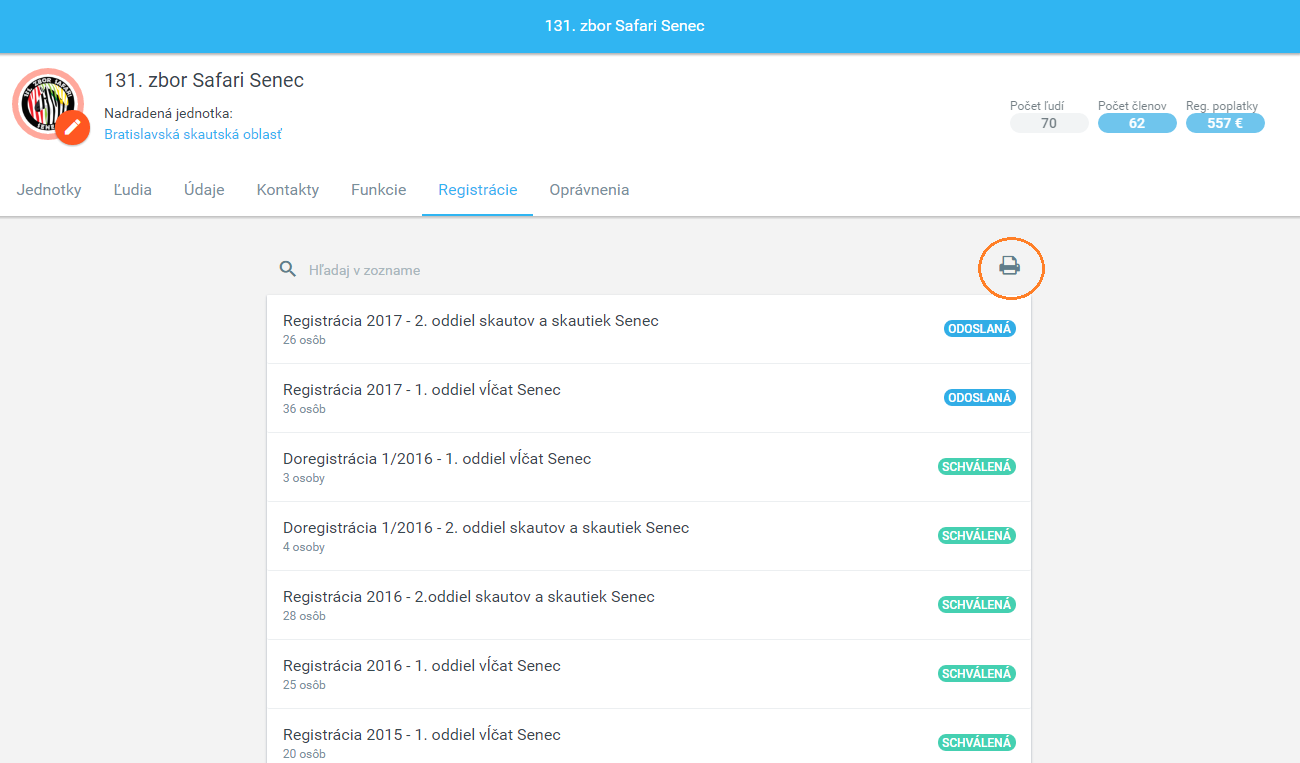Click ODOSLANÁ badge on 2017 2. oddiel row

point(980,329)
